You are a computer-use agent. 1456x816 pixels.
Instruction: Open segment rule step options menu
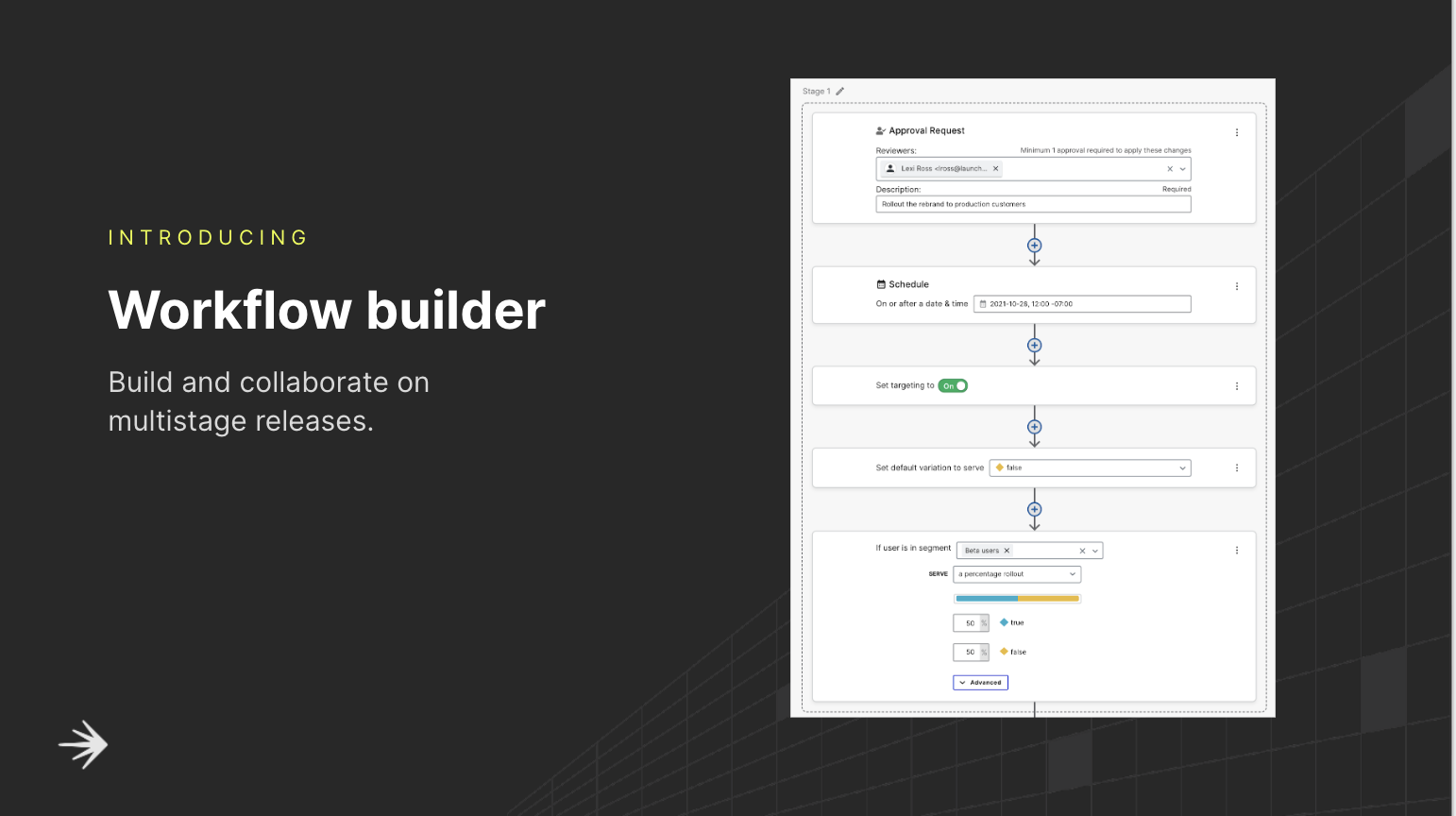pos(1237,551)
